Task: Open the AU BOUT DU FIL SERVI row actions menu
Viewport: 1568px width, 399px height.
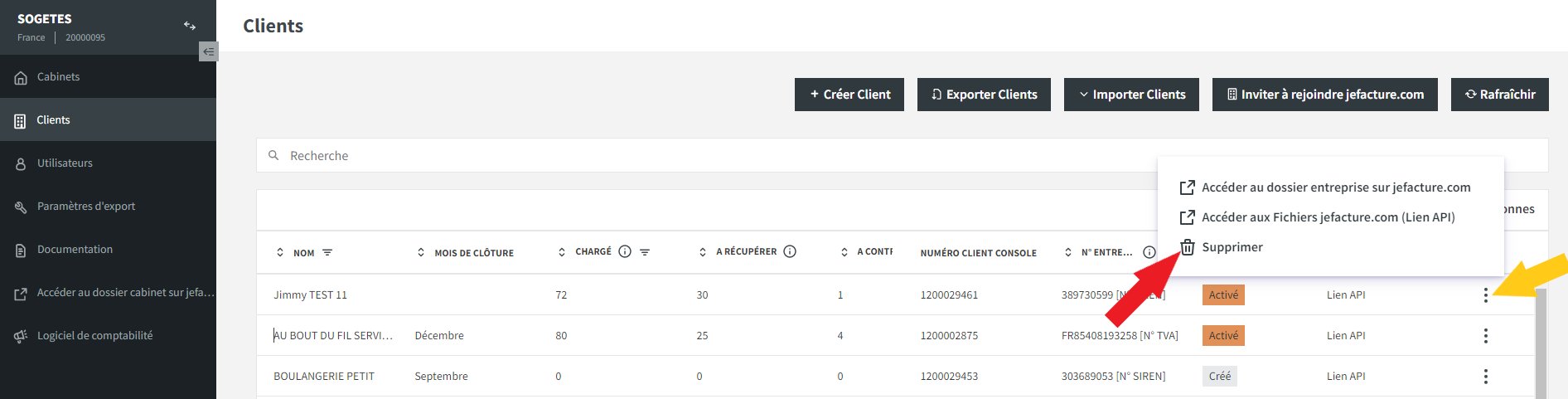Action: pos(1486,335)
